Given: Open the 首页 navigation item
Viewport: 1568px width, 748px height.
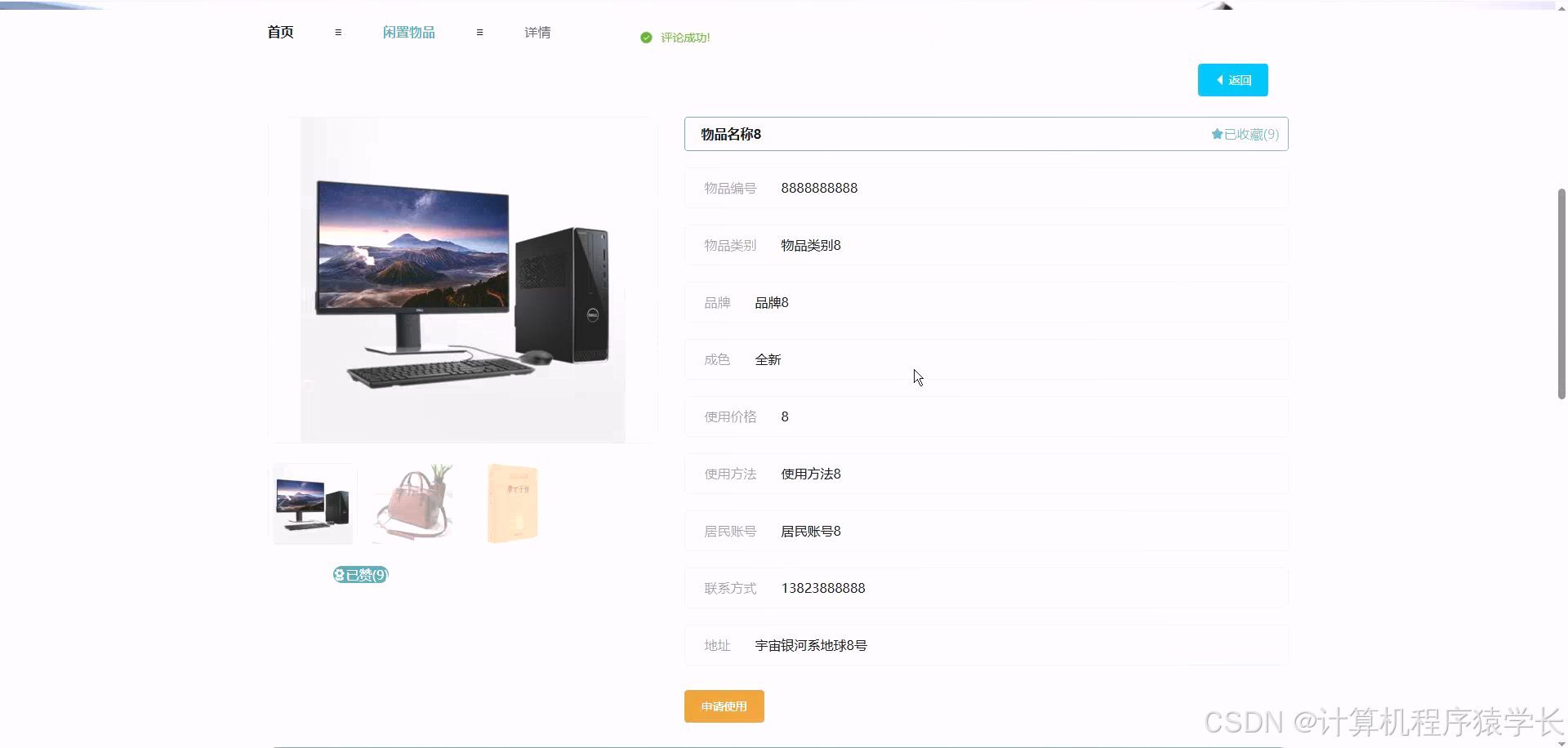Looking at the screenshot, I should tap(279, 32).
